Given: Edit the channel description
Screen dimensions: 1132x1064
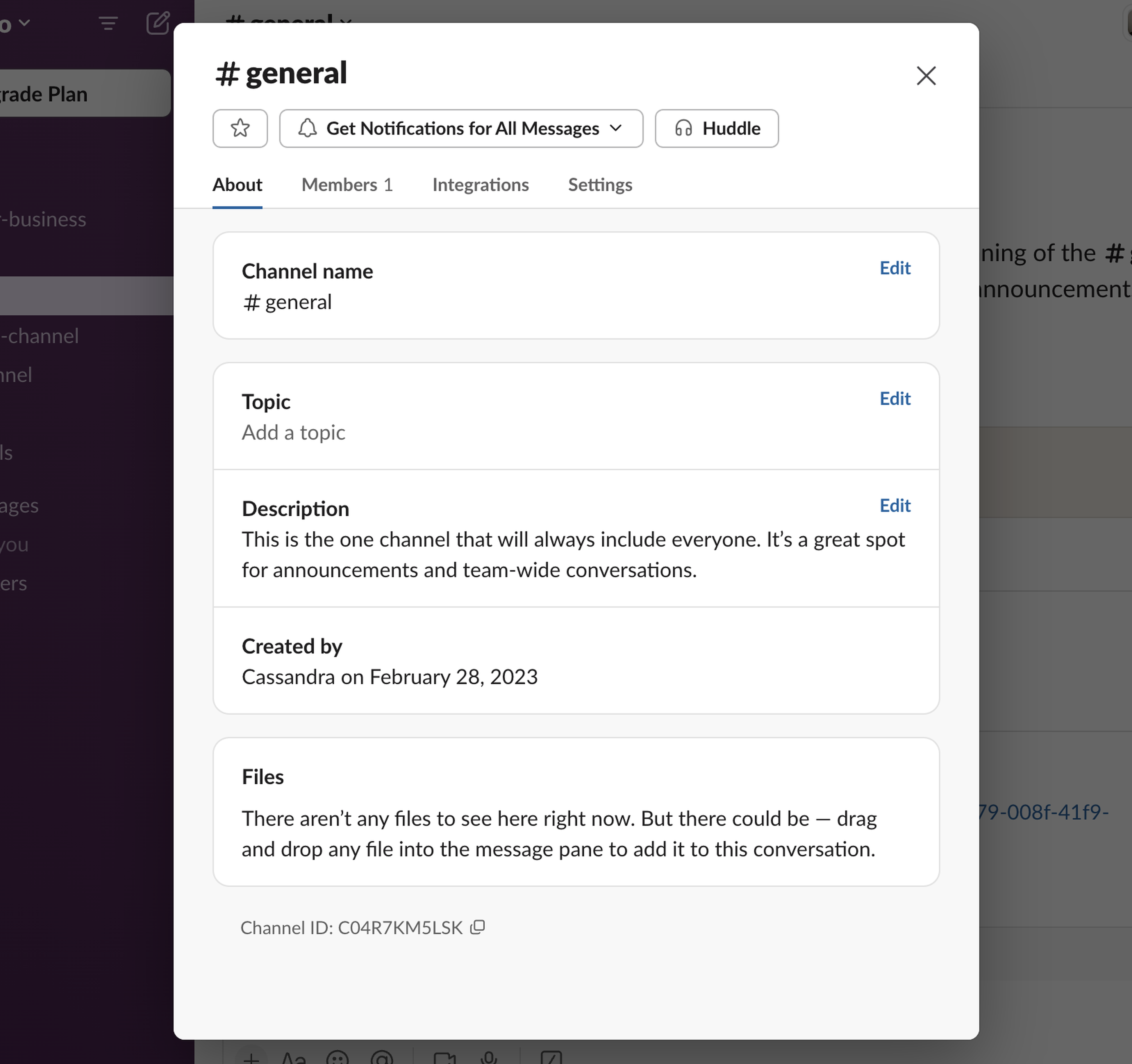Looking at the screenshot, I should 895,505.
